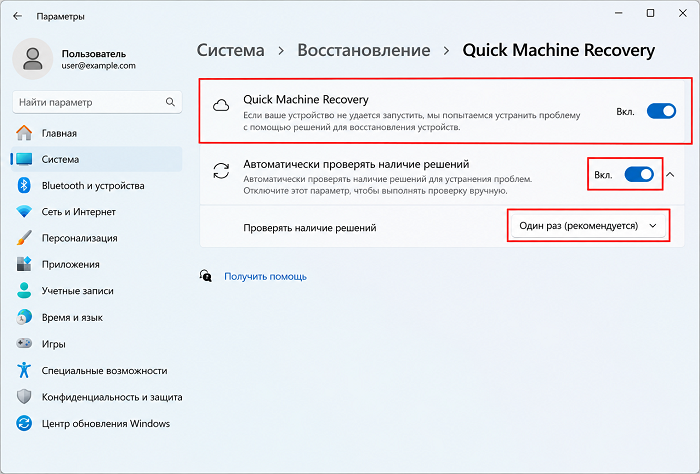Maximize the Параметры window
Screen dimensions: 700x474
point(650,13)
